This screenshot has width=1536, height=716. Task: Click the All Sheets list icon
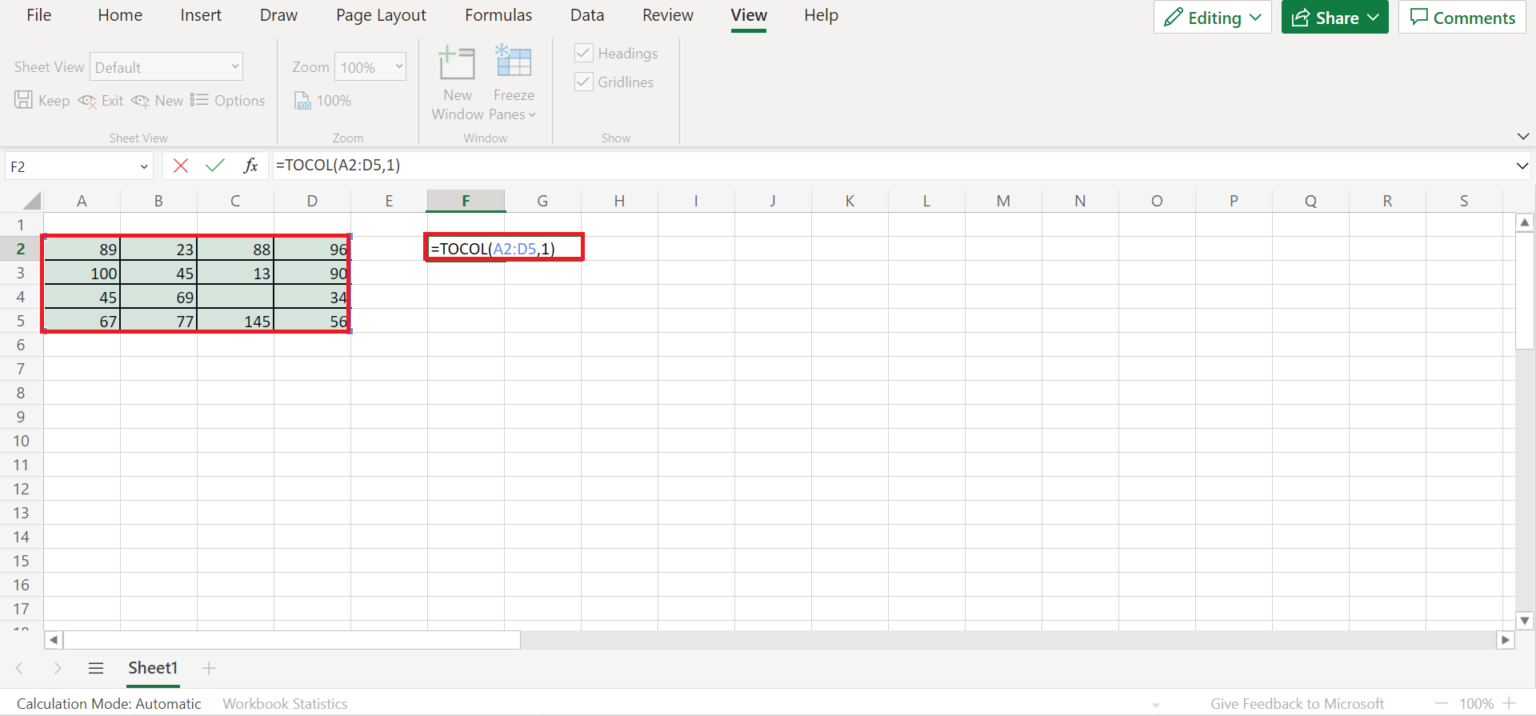tap(96, 668)
